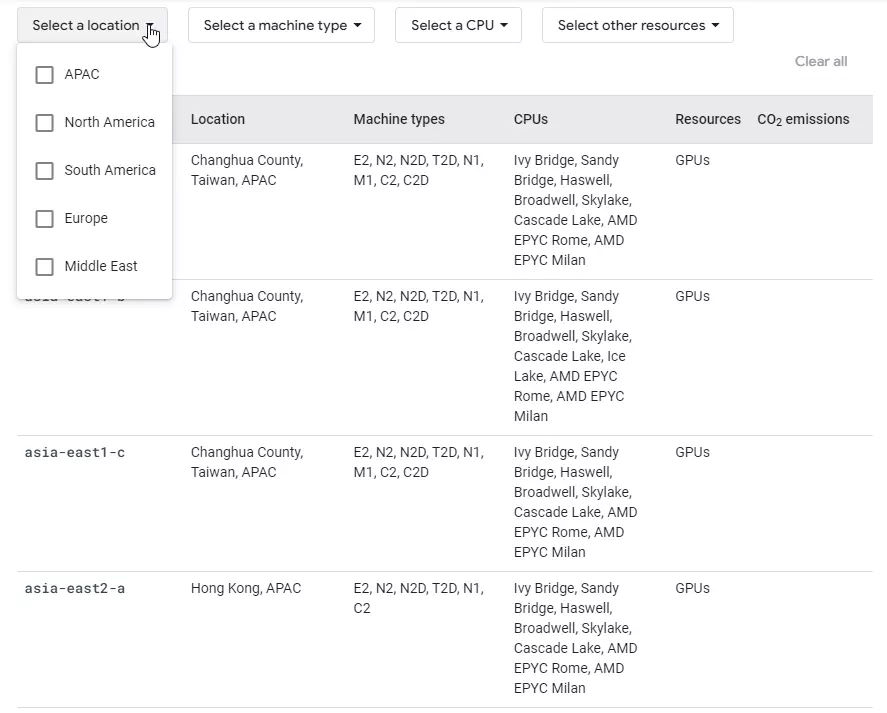This screenshot has width=887, height=713.
Task: Check the APAC location checkbox
Action: (x=44, y=74)
